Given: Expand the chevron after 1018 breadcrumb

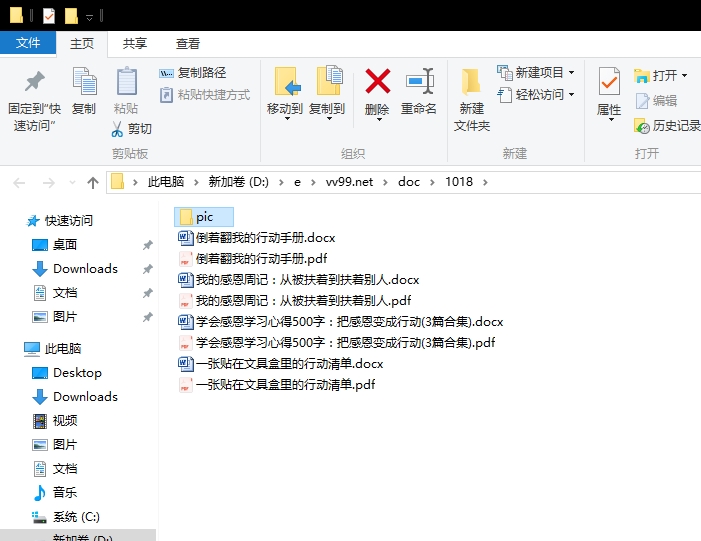Looking at the screenshot, I should pyautogui.click(x=486, y=182).
